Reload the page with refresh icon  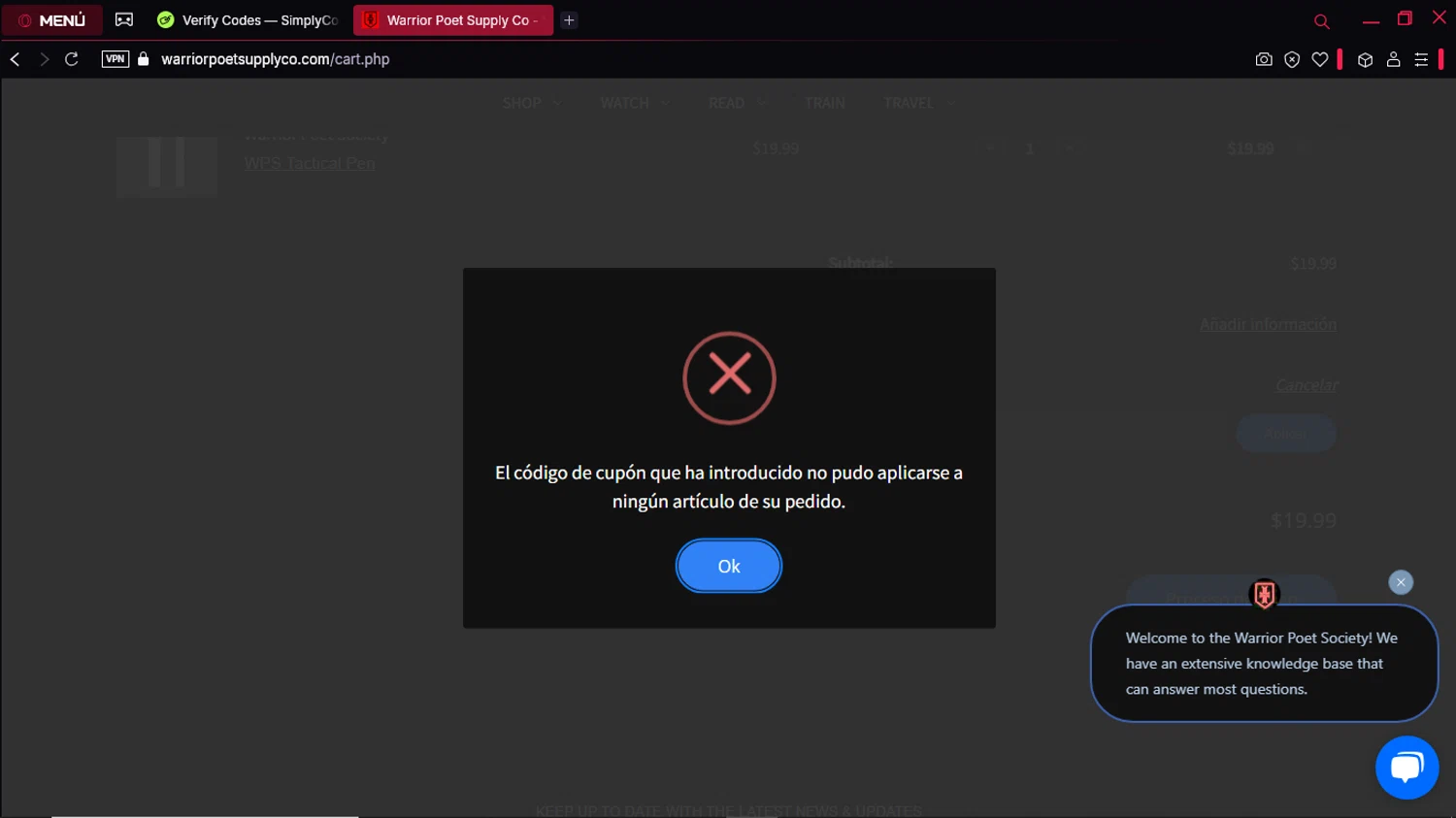[x=72, y=59]
